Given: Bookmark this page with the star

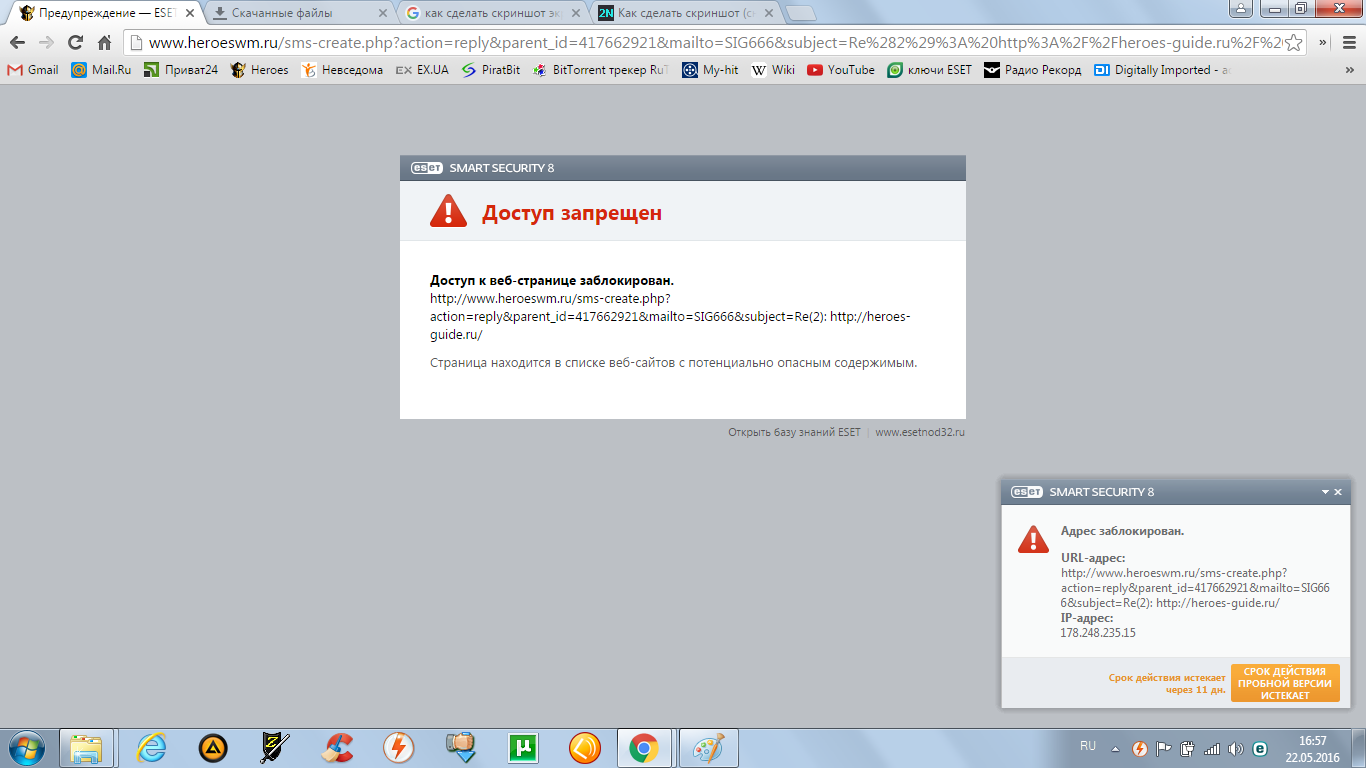Looking at the screenshot, I should (1293, 42).
